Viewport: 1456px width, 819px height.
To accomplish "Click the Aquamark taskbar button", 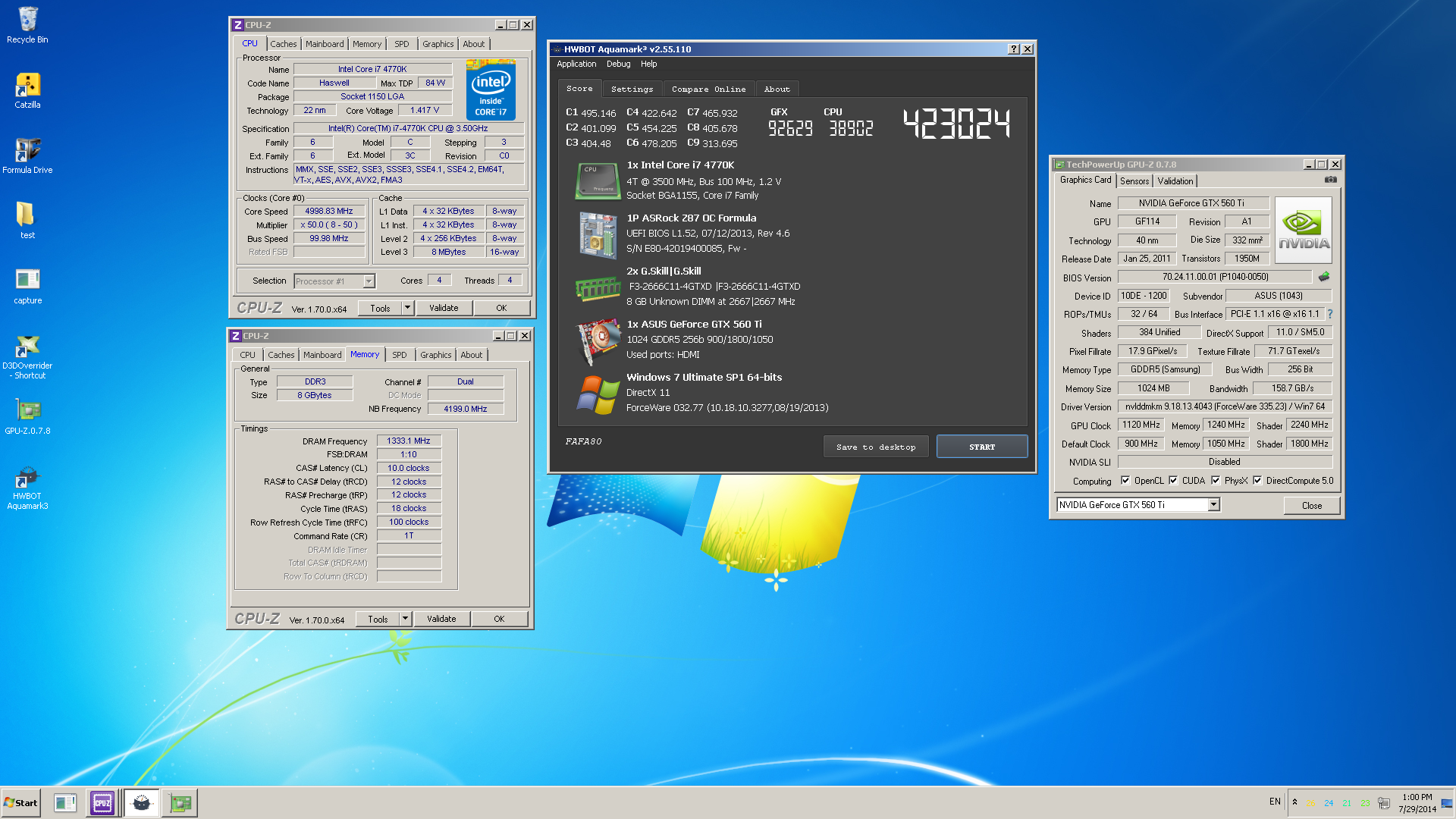I will coord(142,803).
